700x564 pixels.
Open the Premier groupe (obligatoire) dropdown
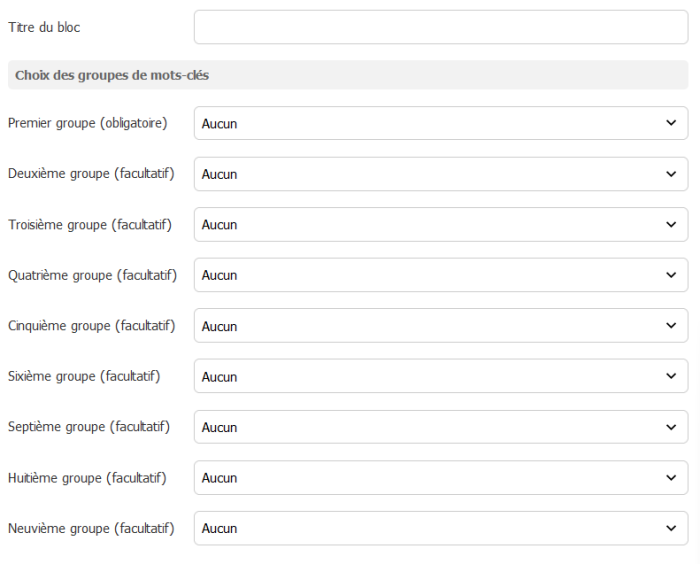tap(440, 123)
